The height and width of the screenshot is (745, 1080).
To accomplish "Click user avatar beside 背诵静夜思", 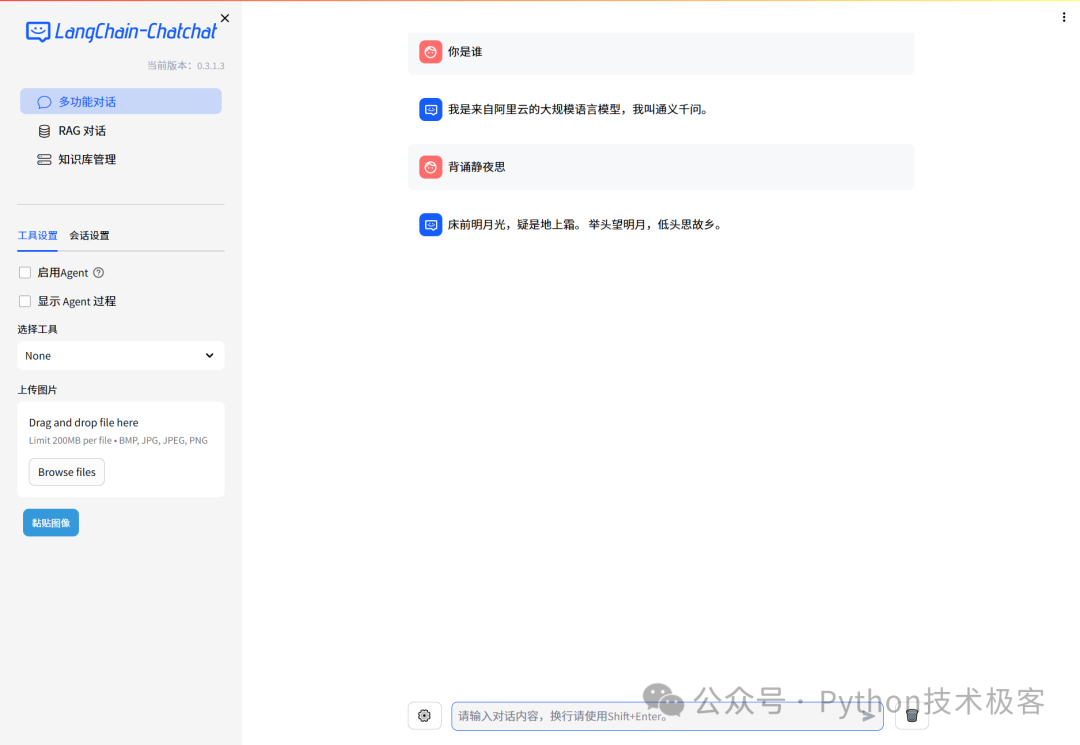I will (430, 167).
